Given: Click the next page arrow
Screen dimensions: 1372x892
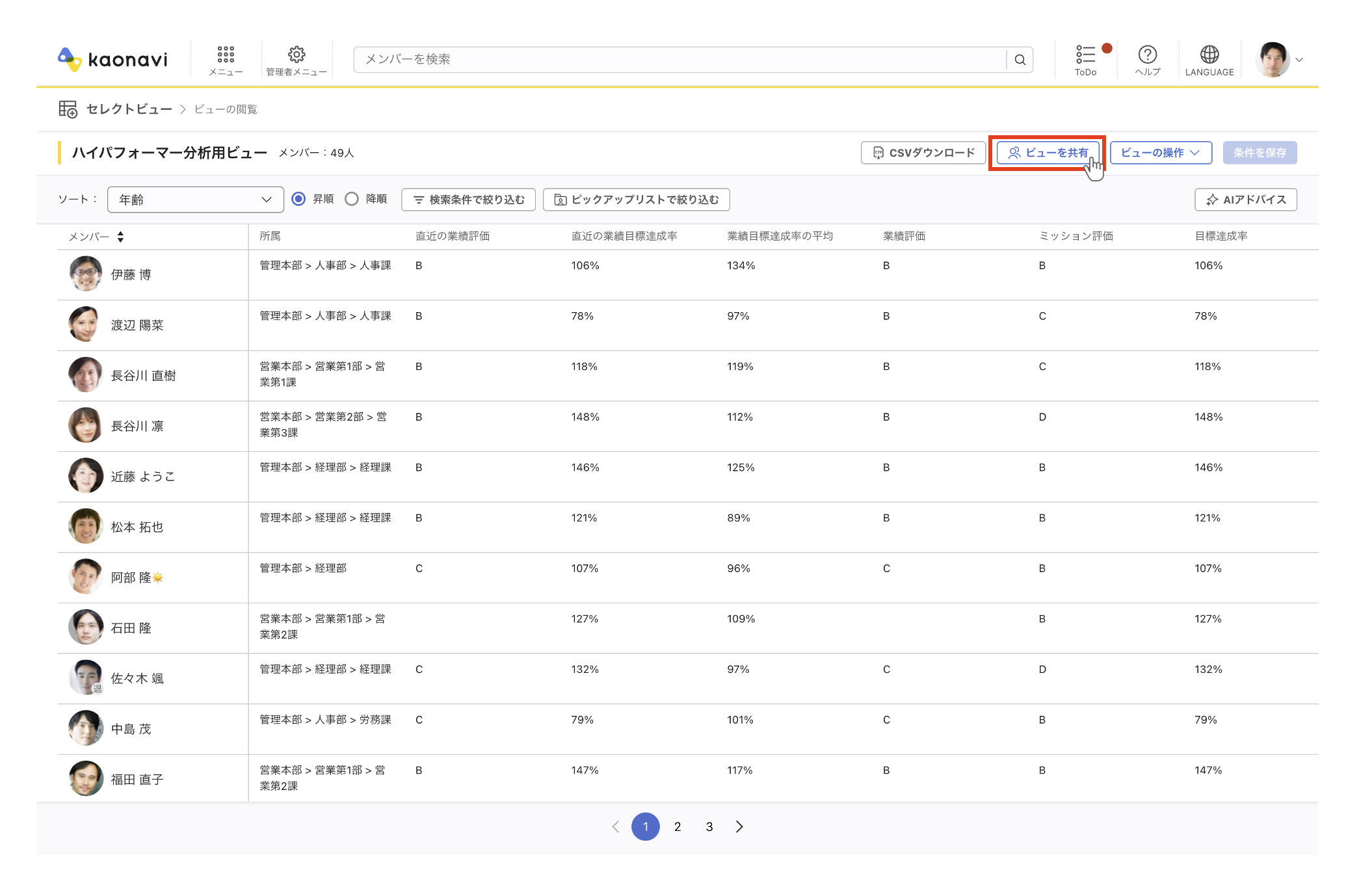Looking at the screenshot, I should (x=739, y=826).
